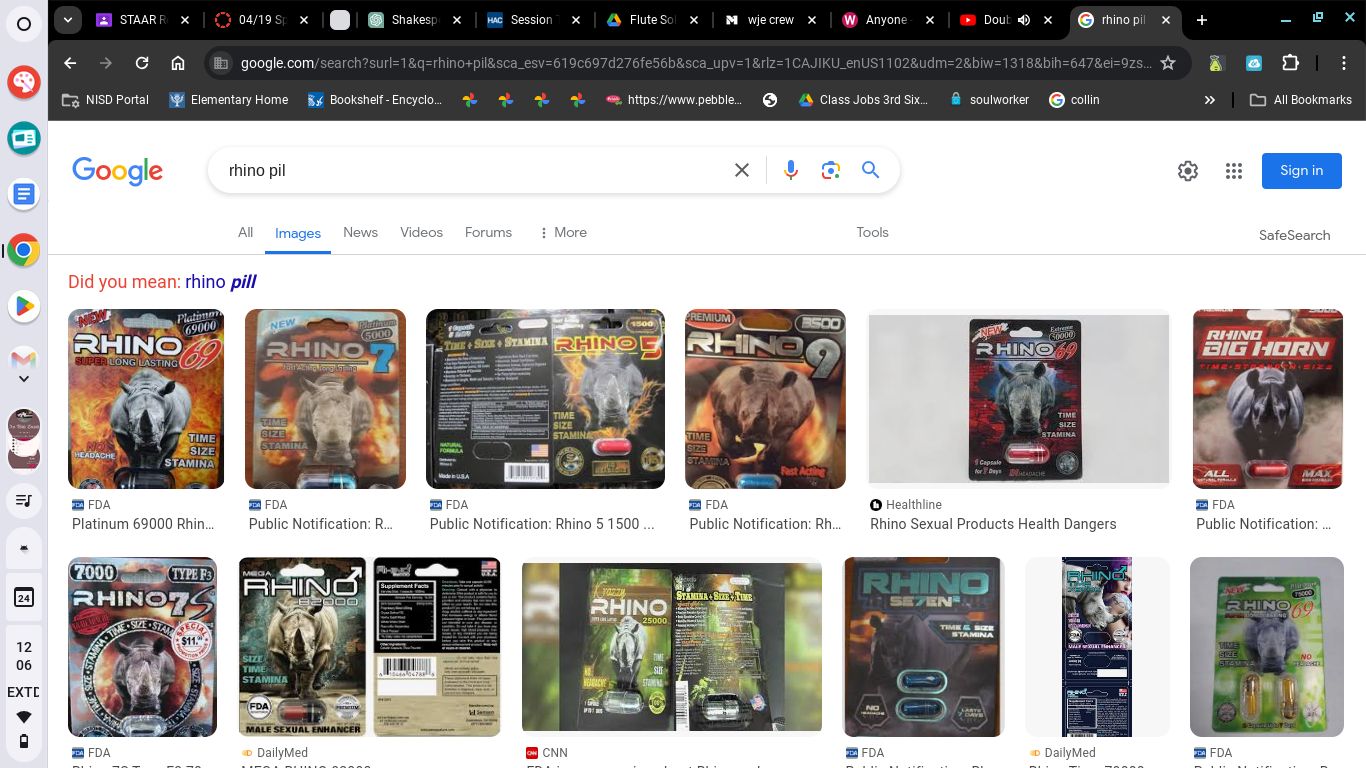Click the blue search magnifier icon

pos(870,171)
